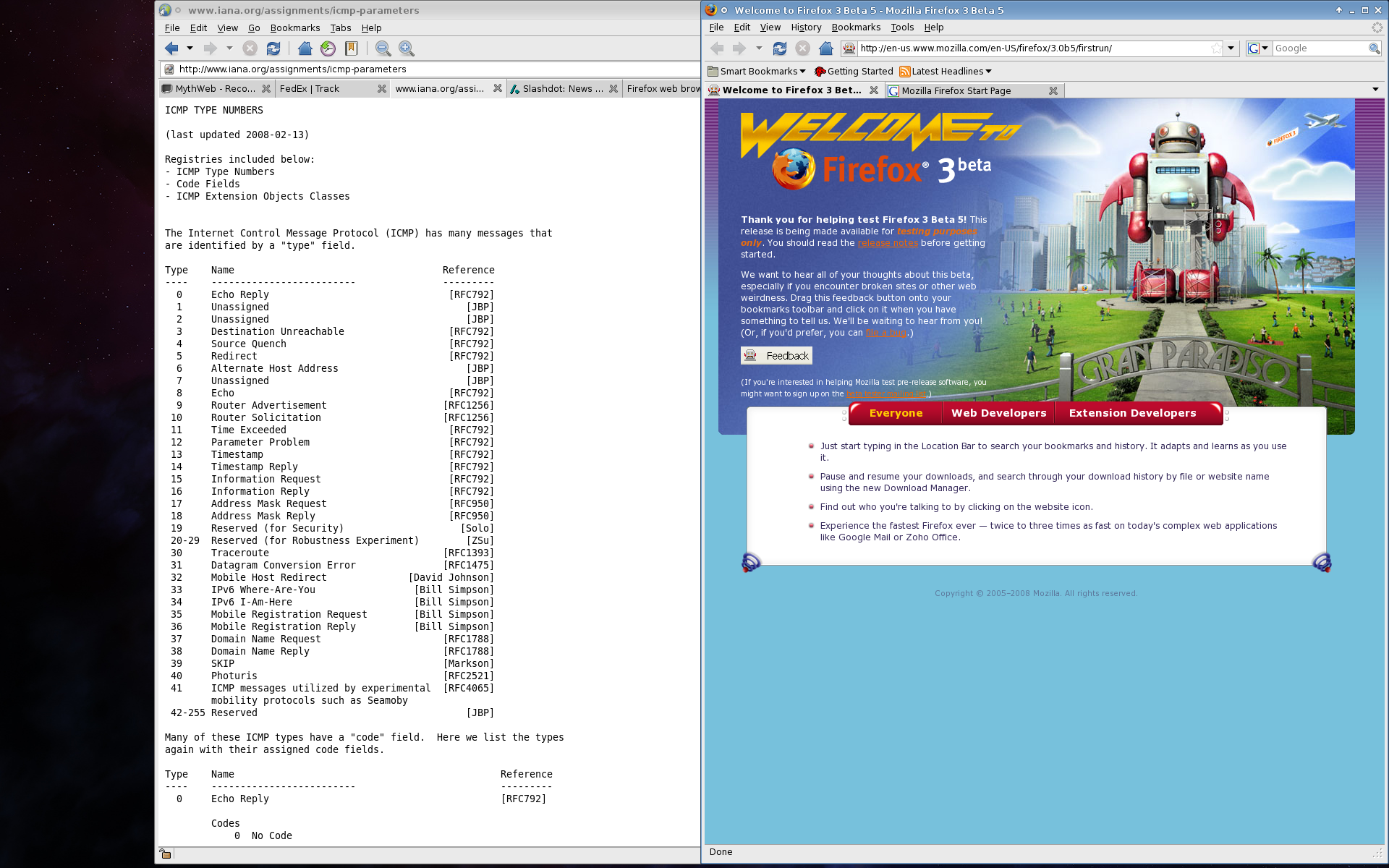This screenshot has width=1389, height=868.
Task: Click the Firefox Stop button
Action: pos(803,48)
